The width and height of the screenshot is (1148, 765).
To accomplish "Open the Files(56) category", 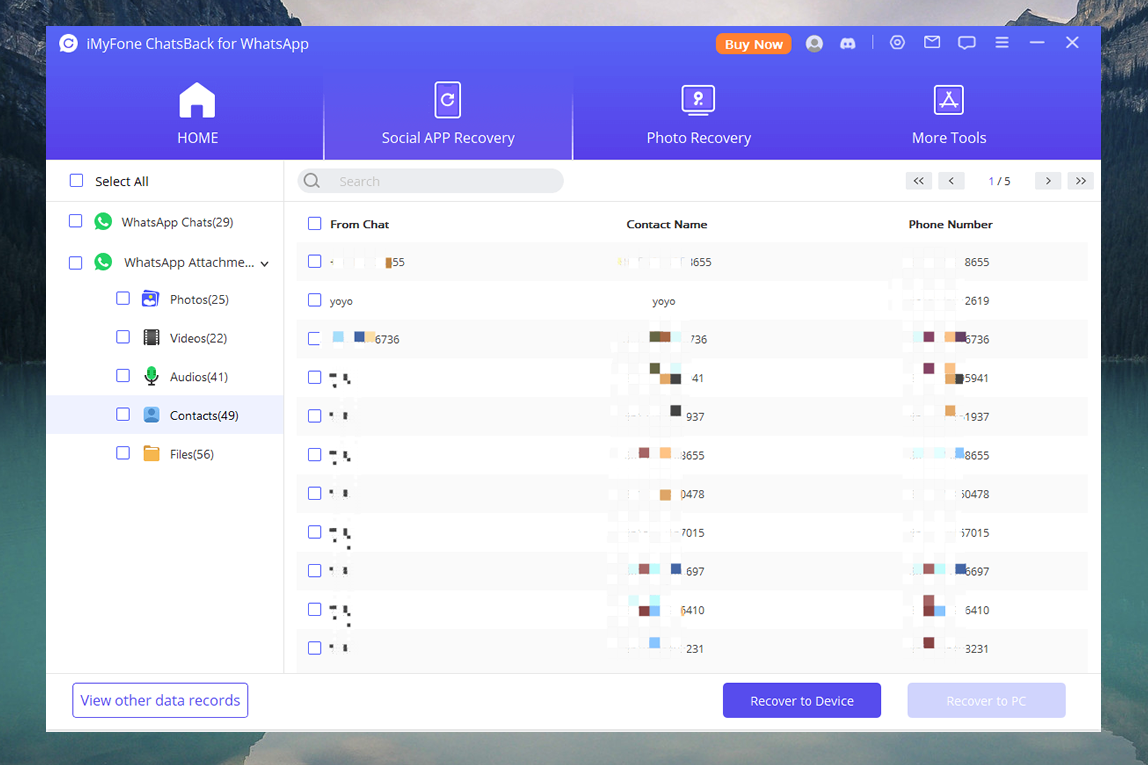I will [x=192, y=454].
